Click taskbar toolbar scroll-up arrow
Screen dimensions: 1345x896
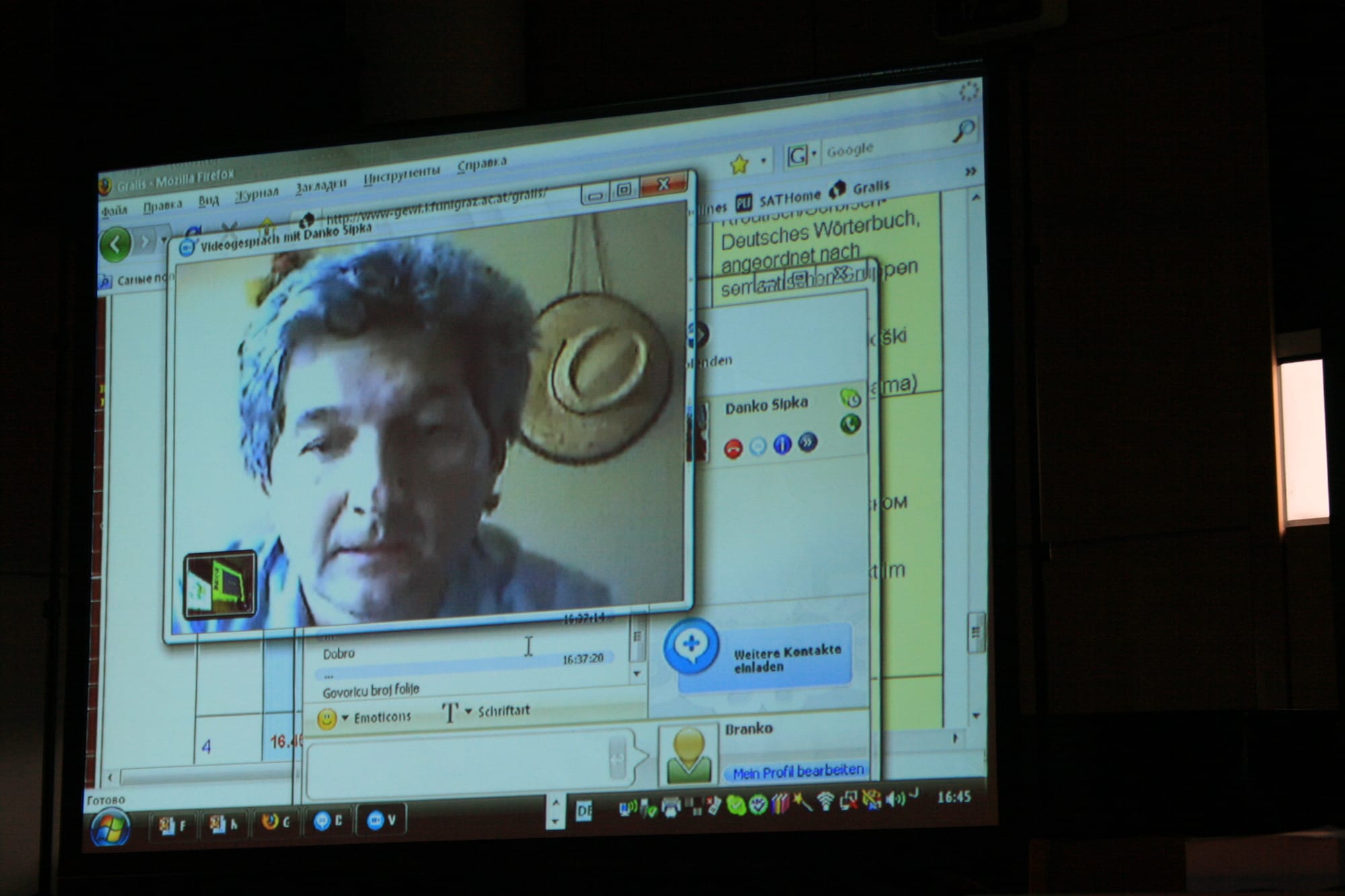(555, 803)
